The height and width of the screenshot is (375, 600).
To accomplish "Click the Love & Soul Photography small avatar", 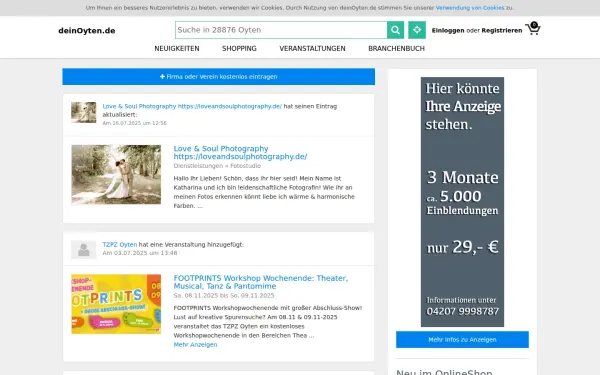I will coord(83,112).
